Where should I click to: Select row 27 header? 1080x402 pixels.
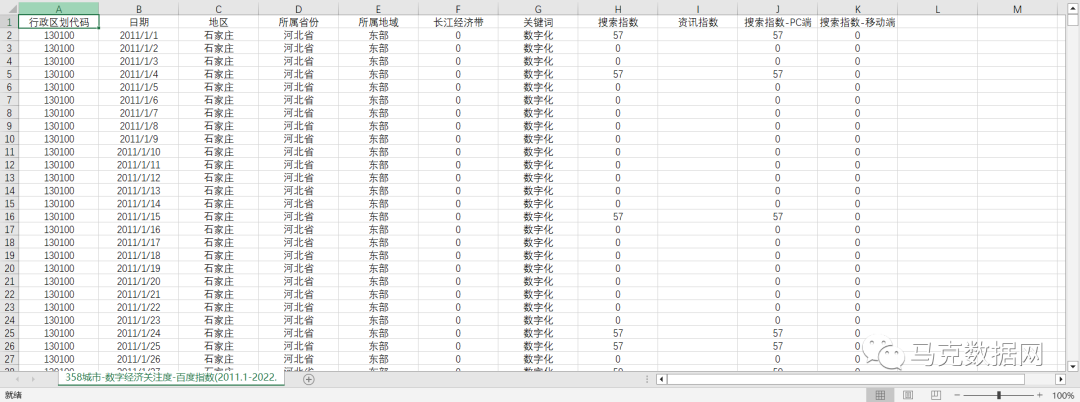coord(9,359)
